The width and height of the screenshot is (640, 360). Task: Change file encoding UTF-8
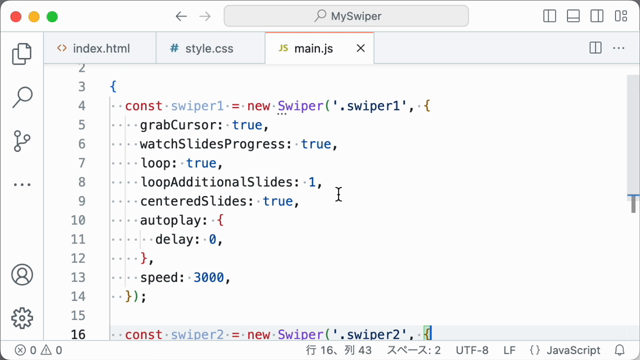[472, 350]
